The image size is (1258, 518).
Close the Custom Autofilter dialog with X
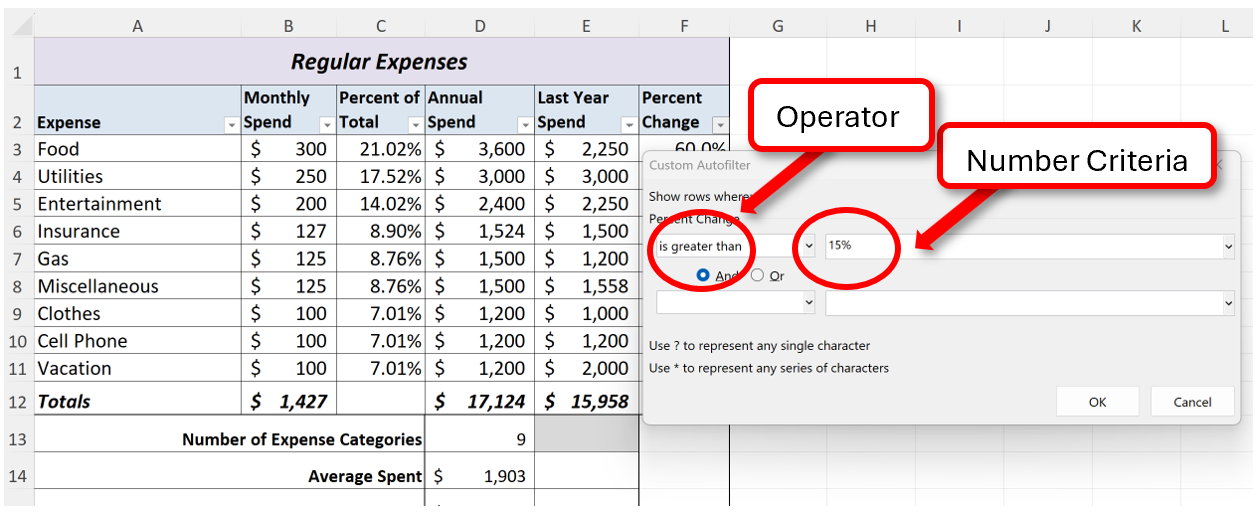tap(1217, 164)
